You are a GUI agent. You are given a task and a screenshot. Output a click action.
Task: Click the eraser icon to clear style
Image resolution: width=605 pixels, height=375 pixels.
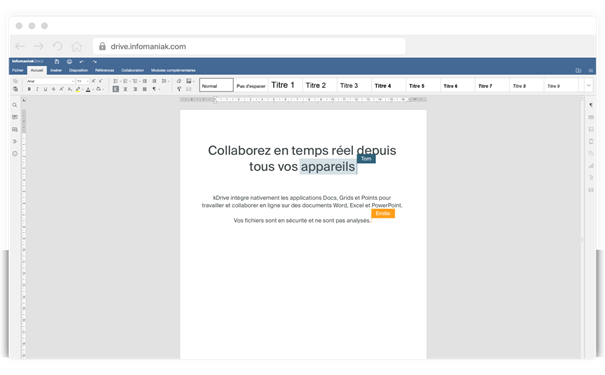pyautogui.click(x=179, y=81)
